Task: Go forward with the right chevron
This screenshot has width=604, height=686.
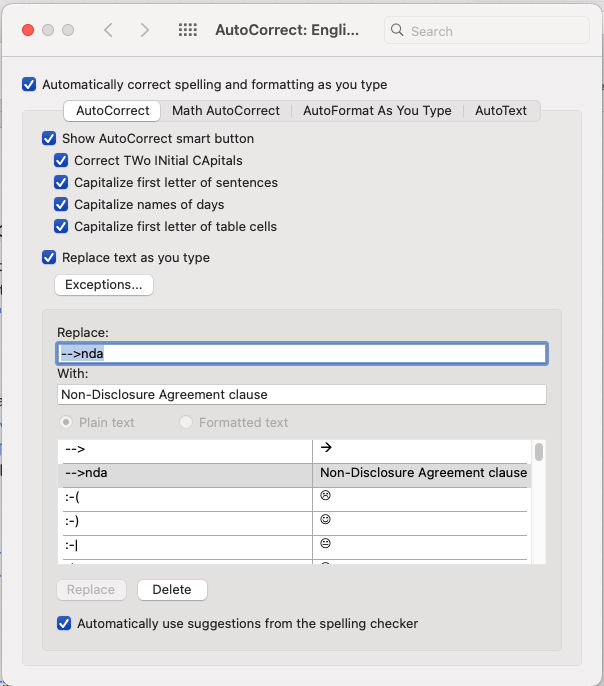Action: (x=145, y=30)
